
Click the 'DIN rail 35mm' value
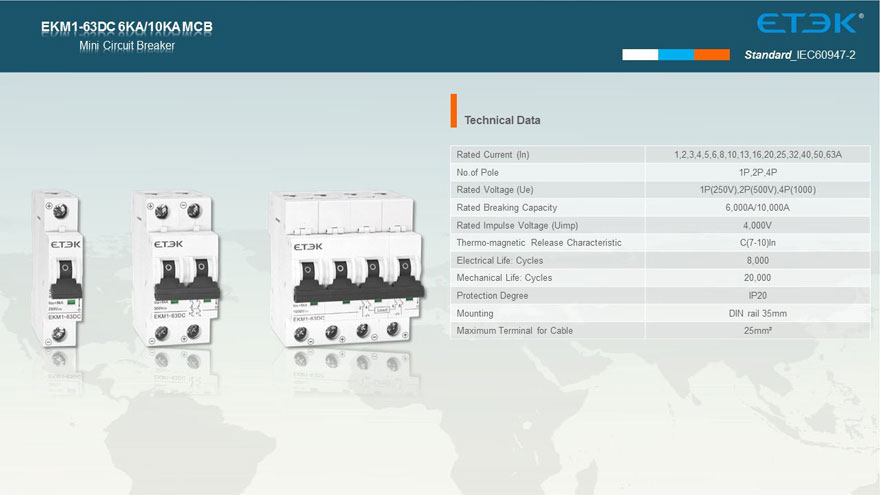point(758,313)
